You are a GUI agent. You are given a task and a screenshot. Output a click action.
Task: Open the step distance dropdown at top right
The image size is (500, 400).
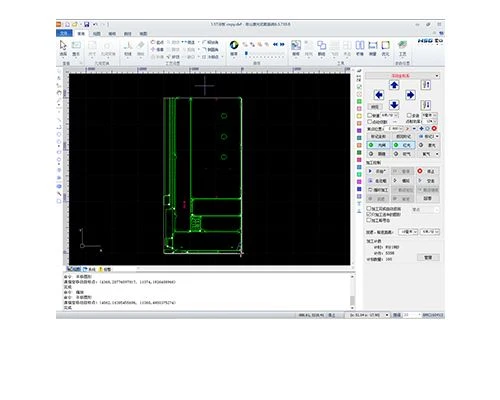coord(430,115)
